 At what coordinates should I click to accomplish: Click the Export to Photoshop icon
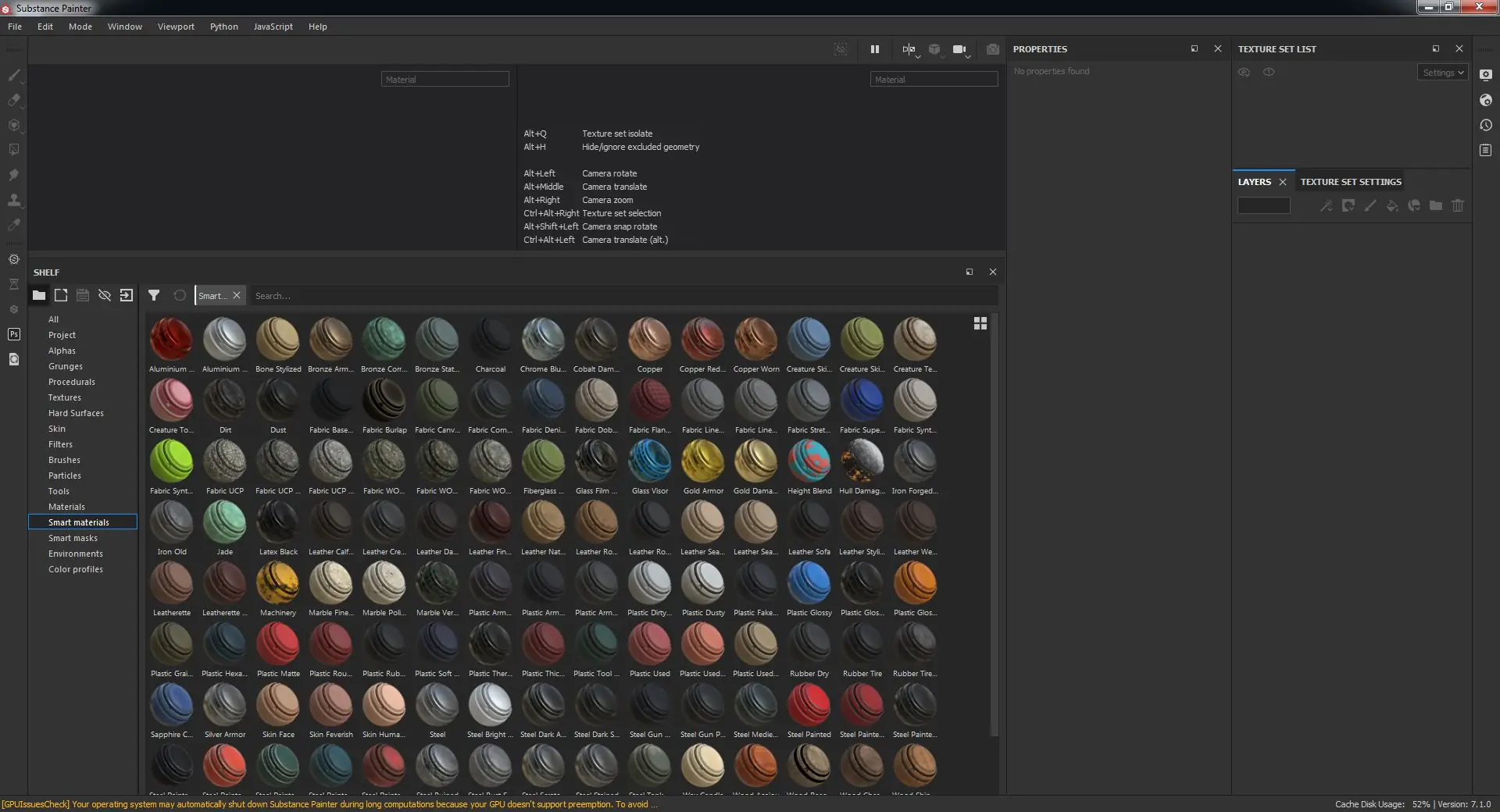tap(13, 334)
